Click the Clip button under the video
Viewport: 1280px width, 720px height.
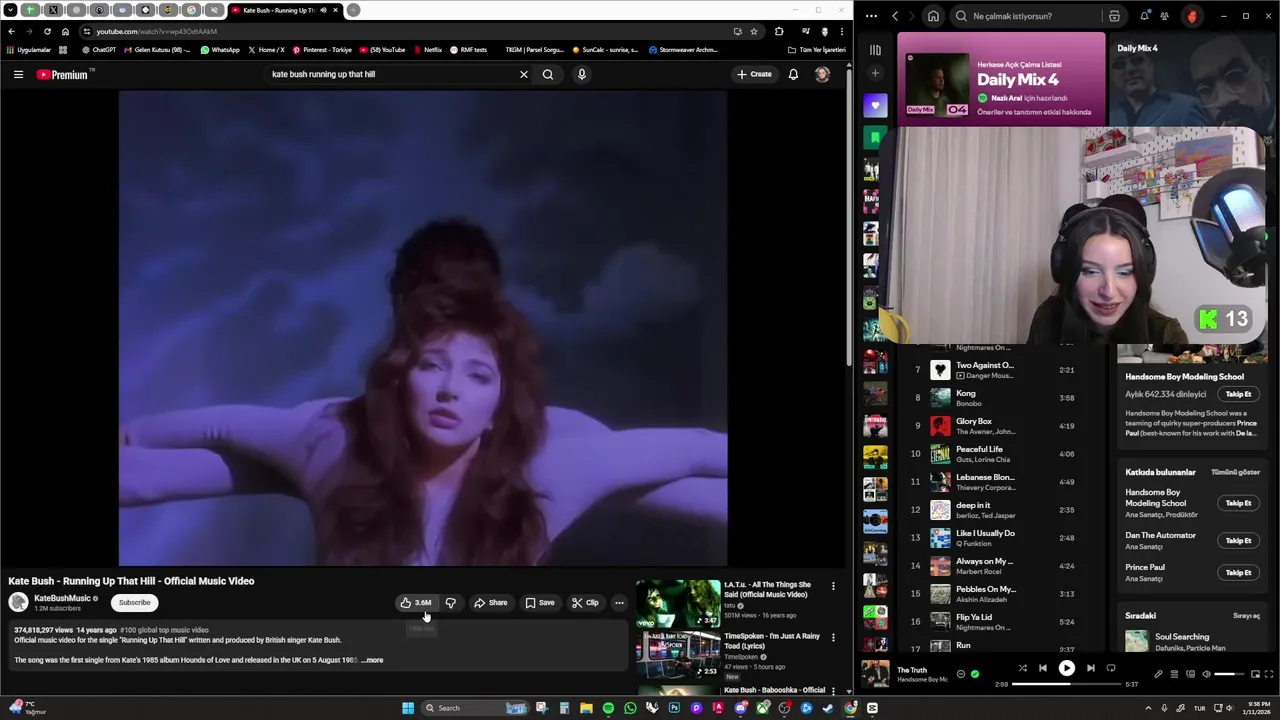(x=586, y=602)
